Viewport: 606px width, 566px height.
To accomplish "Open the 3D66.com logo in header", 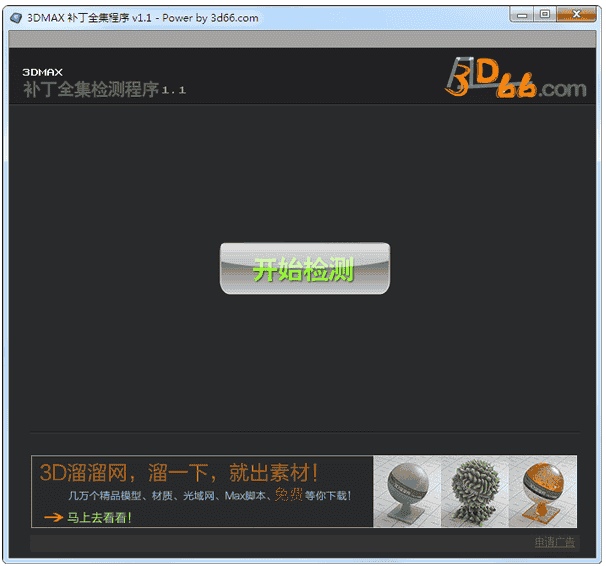I will tap(516, 77).
